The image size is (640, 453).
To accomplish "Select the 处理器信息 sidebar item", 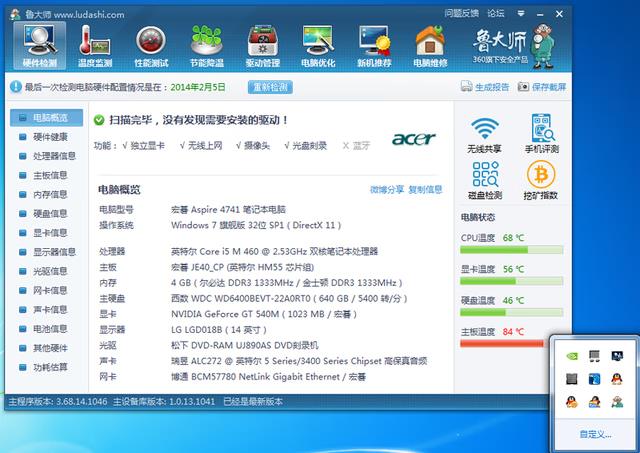I will 47,156.
